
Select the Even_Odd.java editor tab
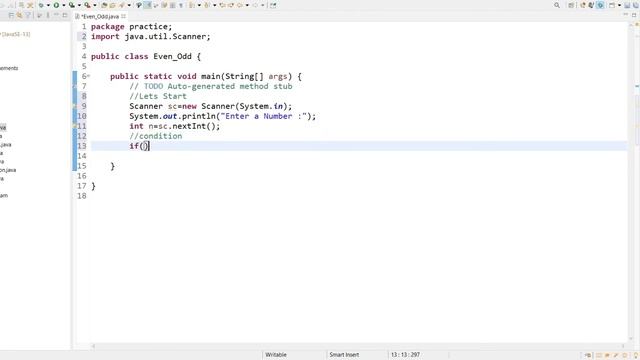100,16
